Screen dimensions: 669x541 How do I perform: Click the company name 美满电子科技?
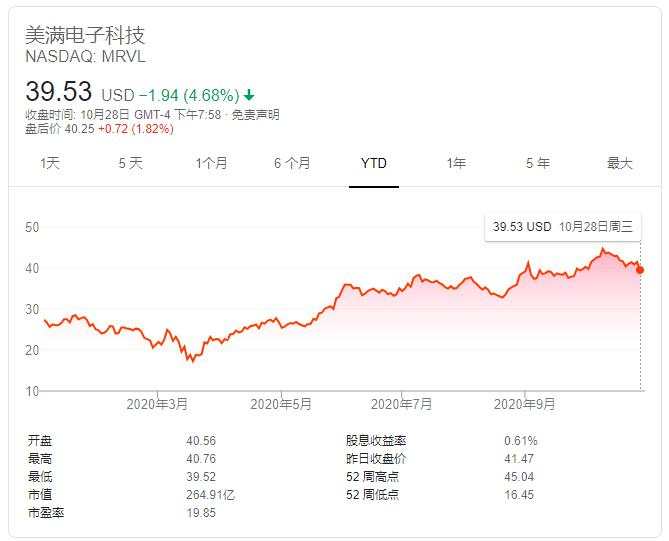click(85, 35)
